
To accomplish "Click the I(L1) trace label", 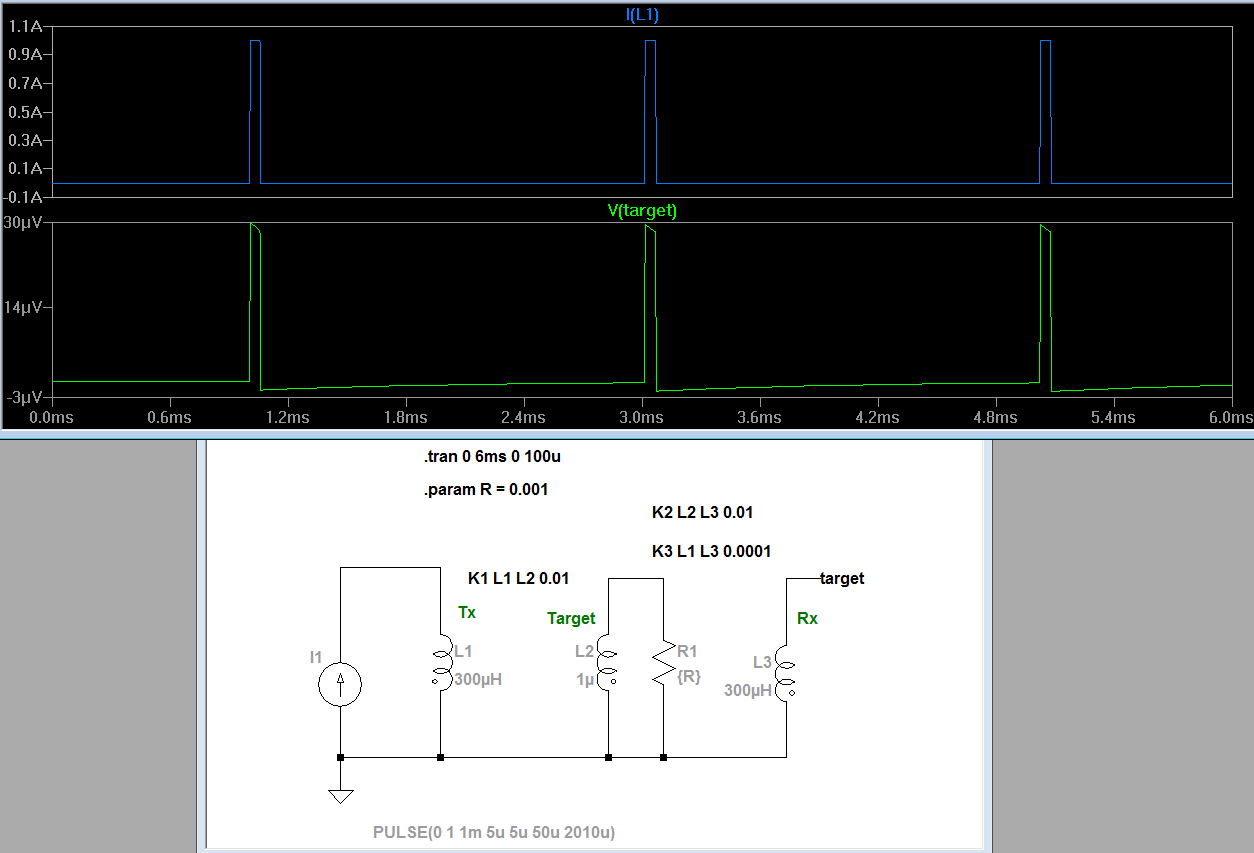I will 640,14.
